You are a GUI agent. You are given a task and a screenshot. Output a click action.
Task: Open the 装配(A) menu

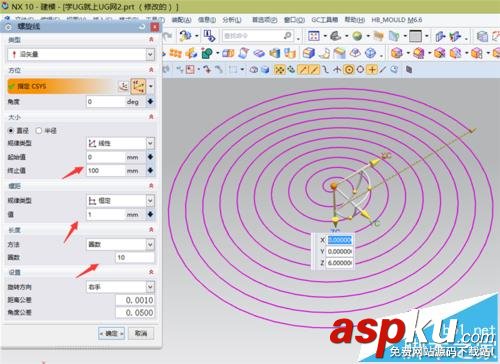tap(181, 20)
